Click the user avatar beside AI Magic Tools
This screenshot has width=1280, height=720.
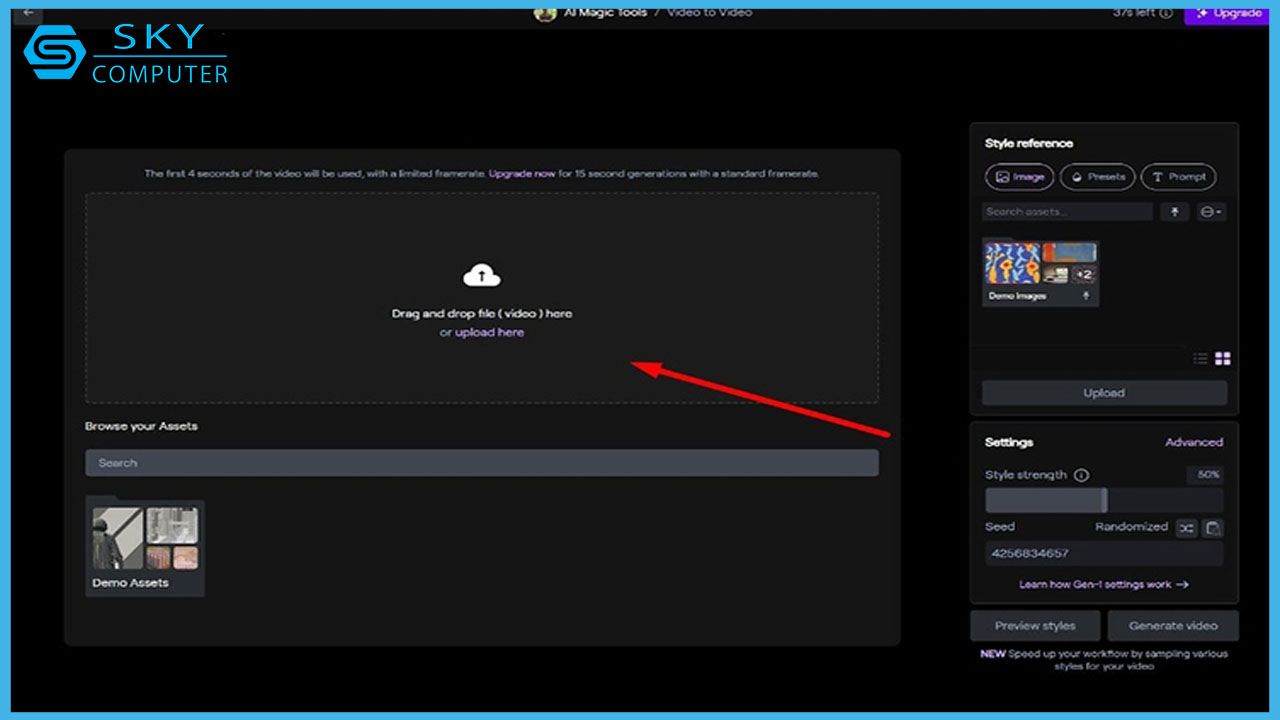pos(544,13)
